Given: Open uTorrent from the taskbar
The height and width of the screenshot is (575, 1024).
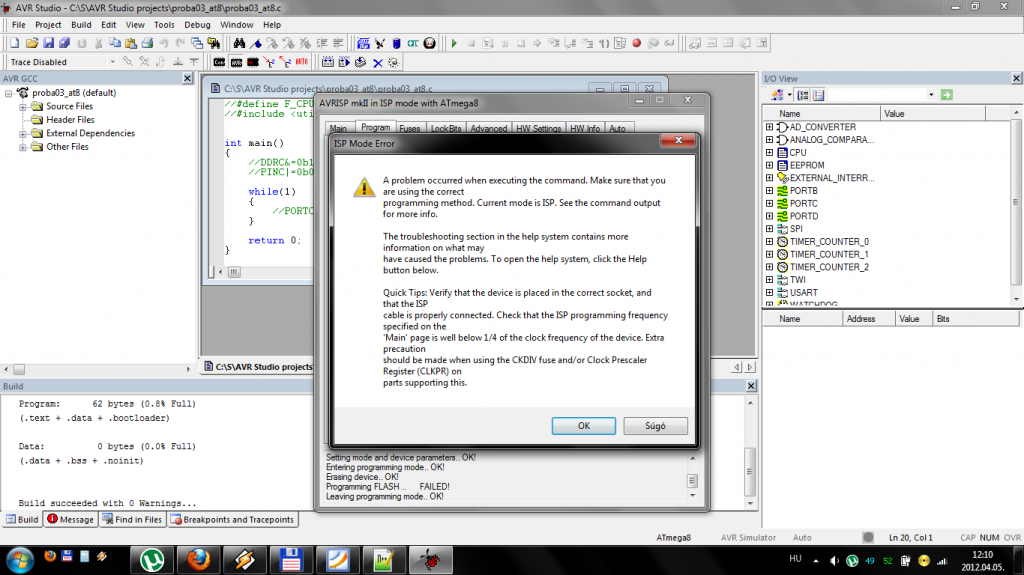Looking at the screenshot, I should tap(152, 560).
